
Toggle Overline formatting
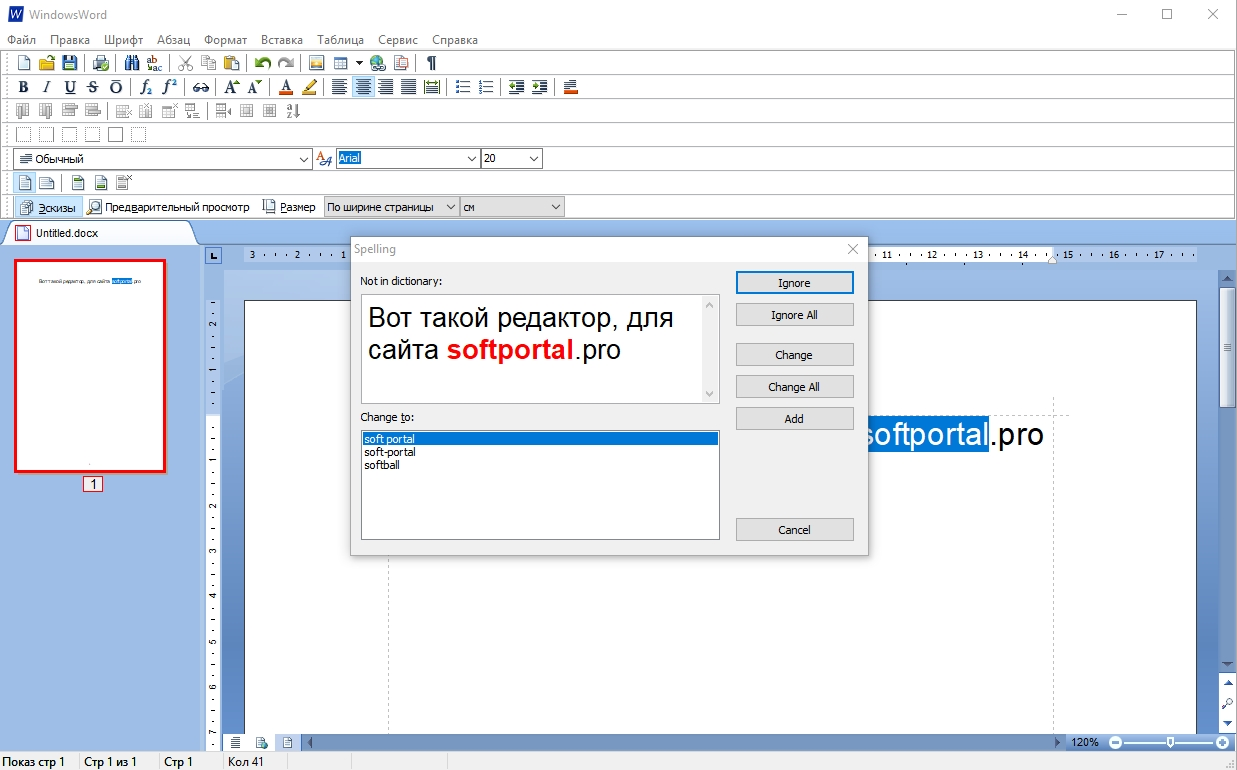[x=116, y=87]
